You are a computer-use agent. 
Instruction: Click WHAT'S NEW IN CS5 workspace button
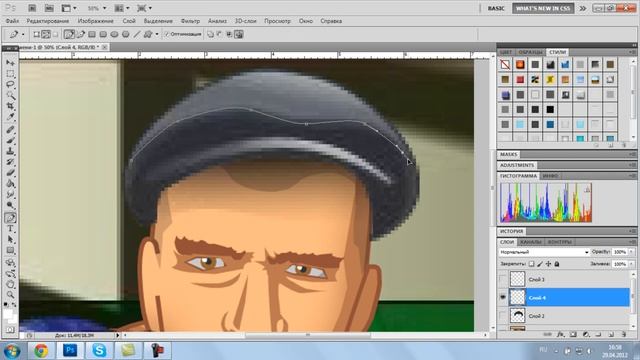pyautogui.click(x=543, y=8)
